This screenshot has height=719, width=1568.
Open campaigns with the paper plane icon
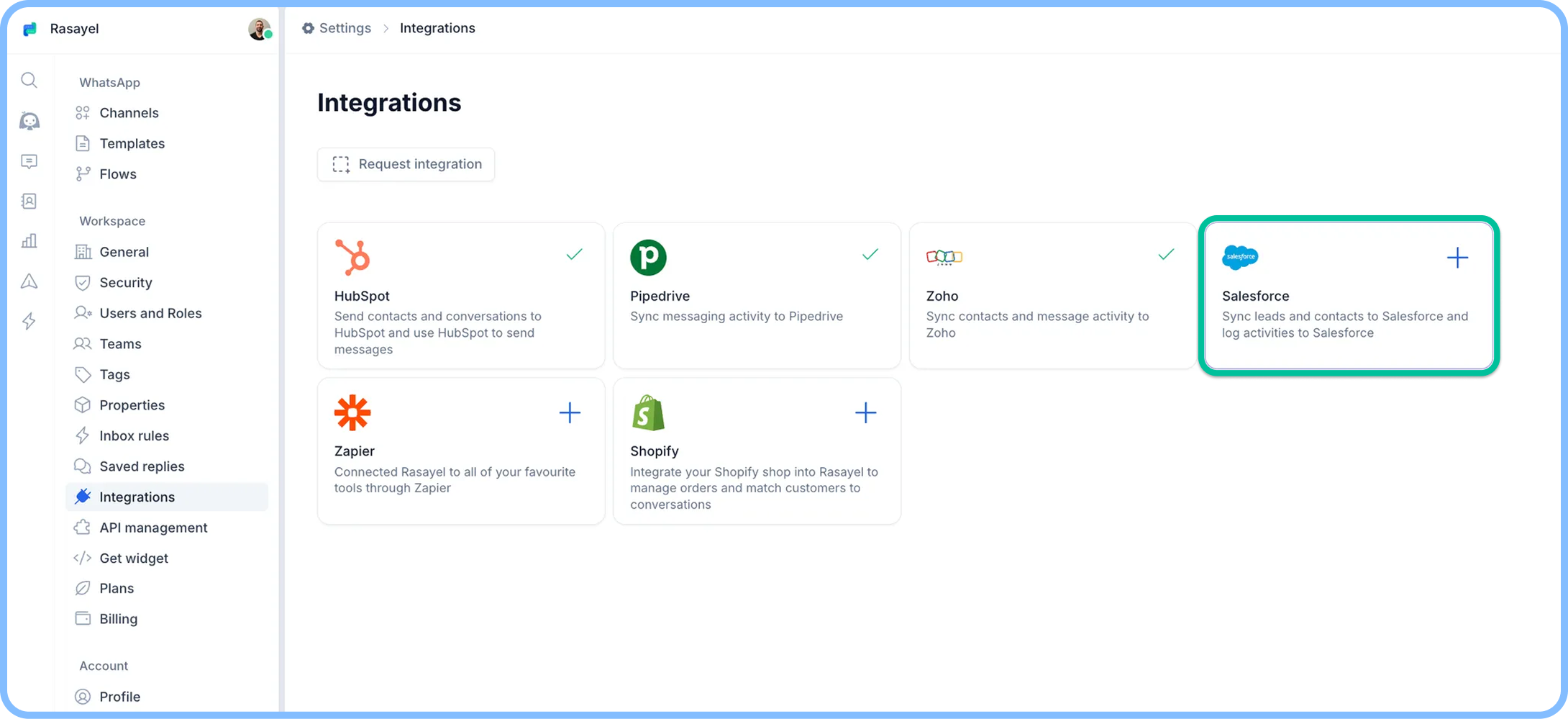pyautogui.click(x=29, y=281)
